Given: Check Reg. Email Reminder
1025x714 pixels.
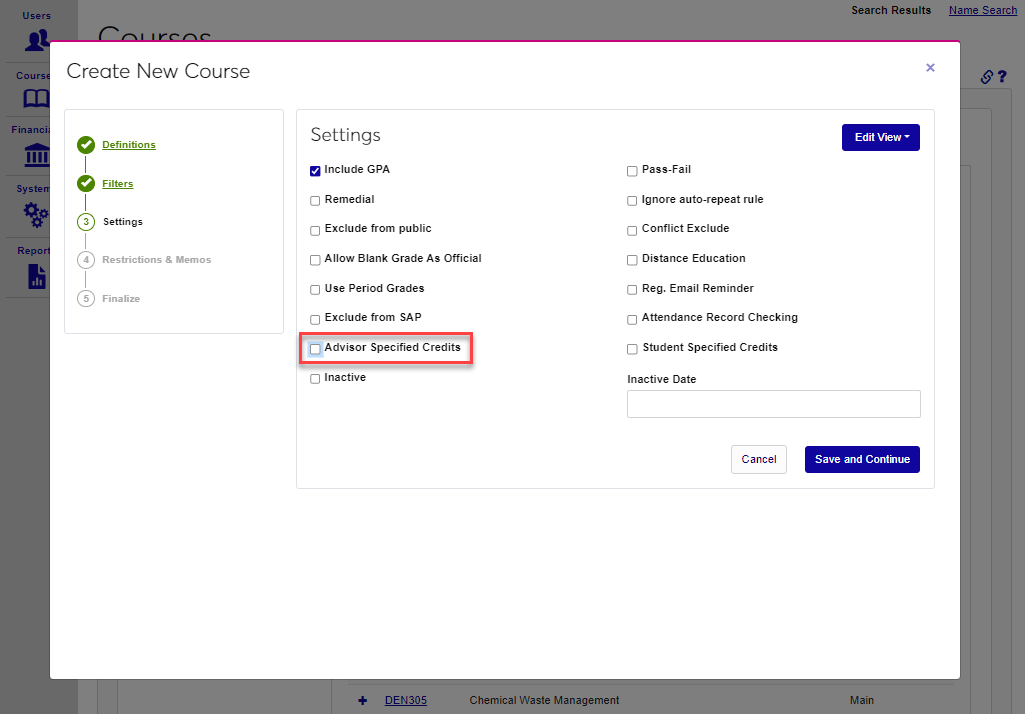Looking at the screenshot, I should click(x=632, y=290).
